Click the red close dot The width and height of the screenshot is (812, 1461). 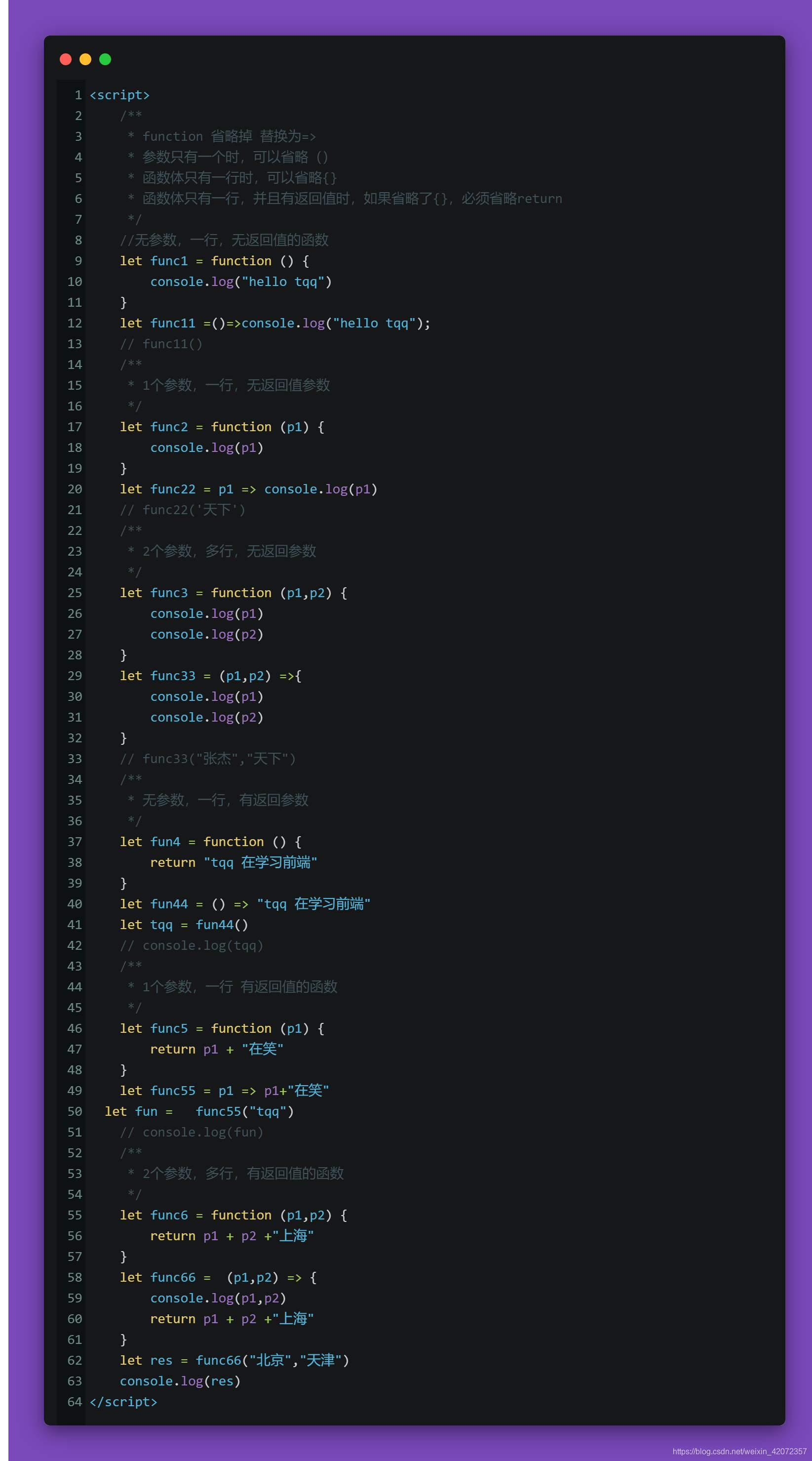[66, 60]
